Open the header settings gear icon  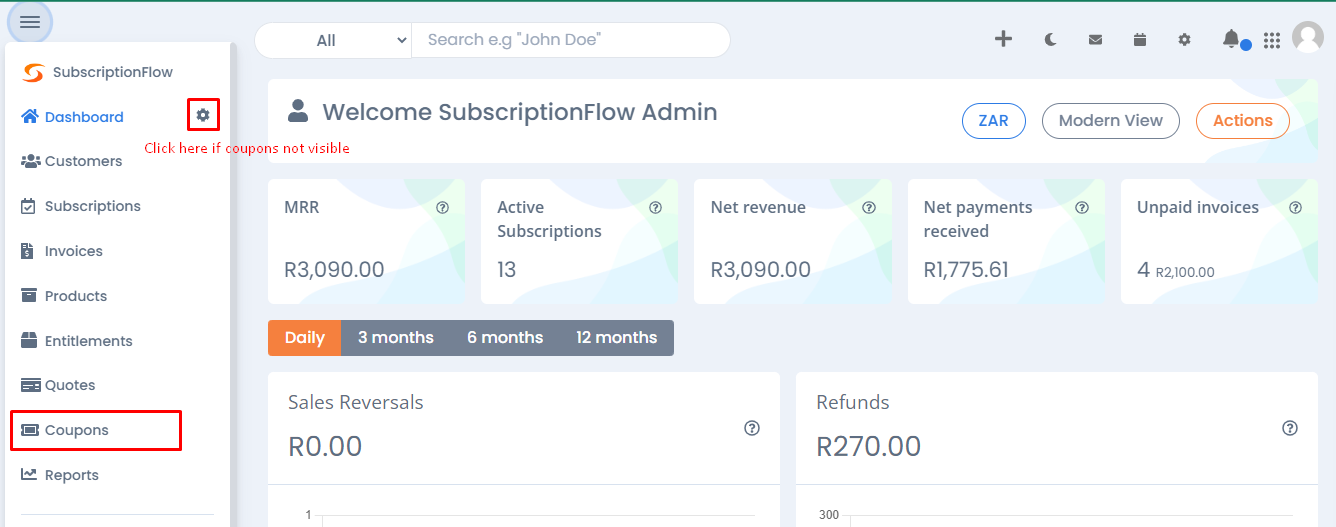[1185, 40]
